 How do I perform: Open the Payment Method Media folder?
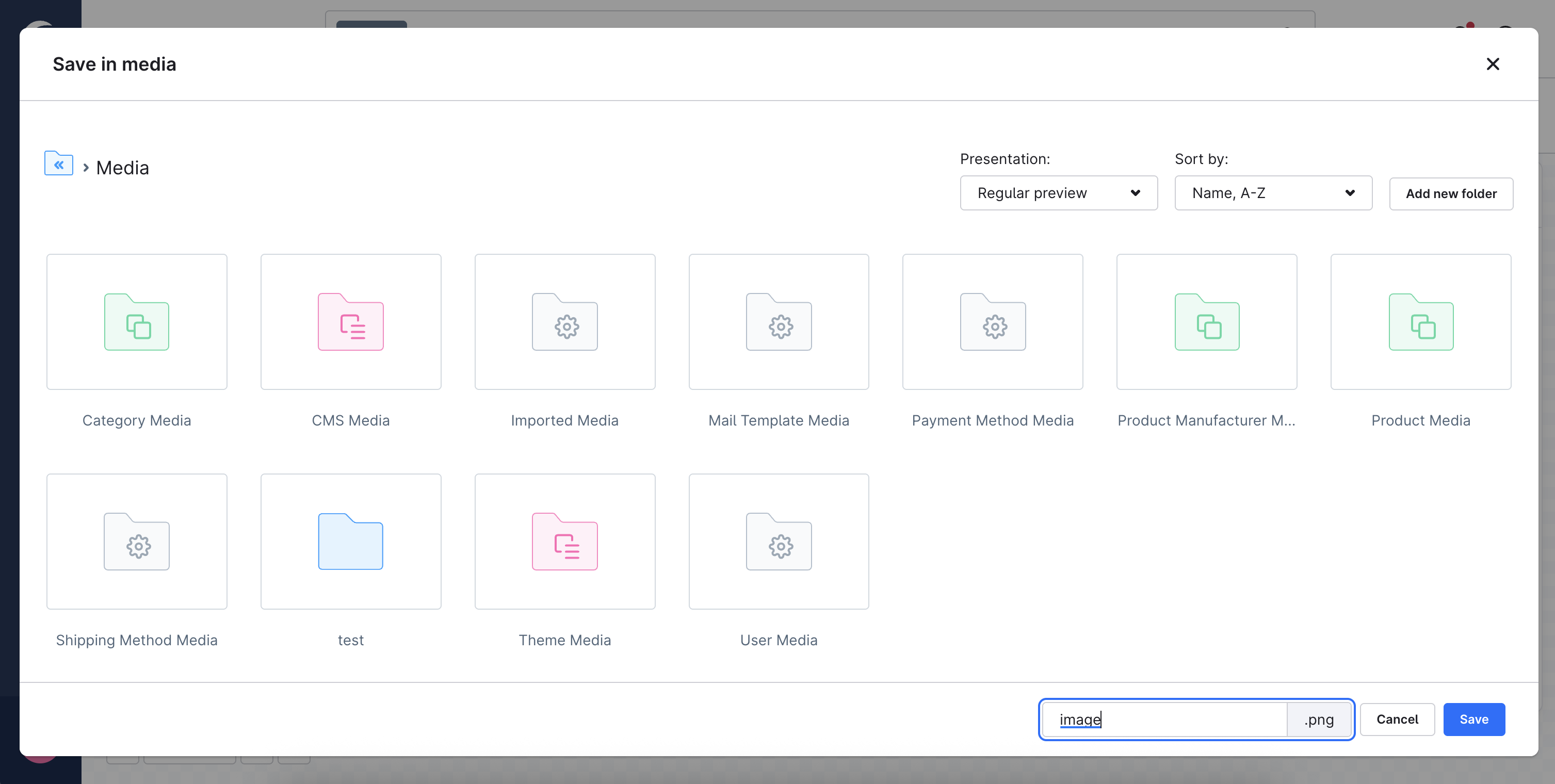click(x=993, y=322)
